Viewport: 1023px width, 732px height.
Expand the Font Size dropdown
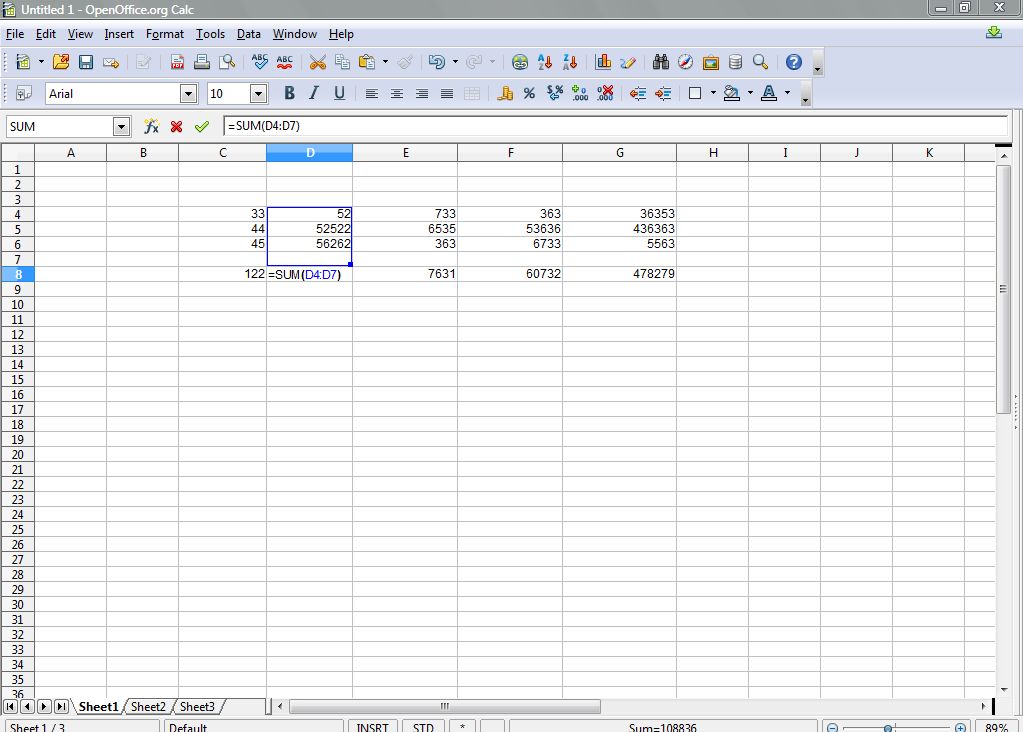point(258,94)
